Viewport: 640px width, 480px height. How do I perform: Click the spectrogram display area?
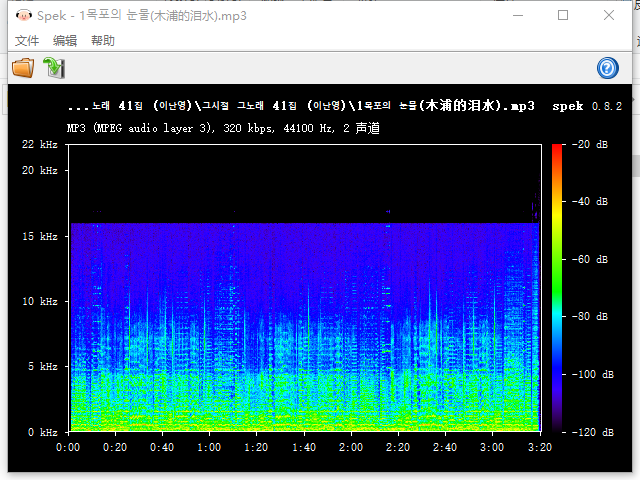coord(305,288)
